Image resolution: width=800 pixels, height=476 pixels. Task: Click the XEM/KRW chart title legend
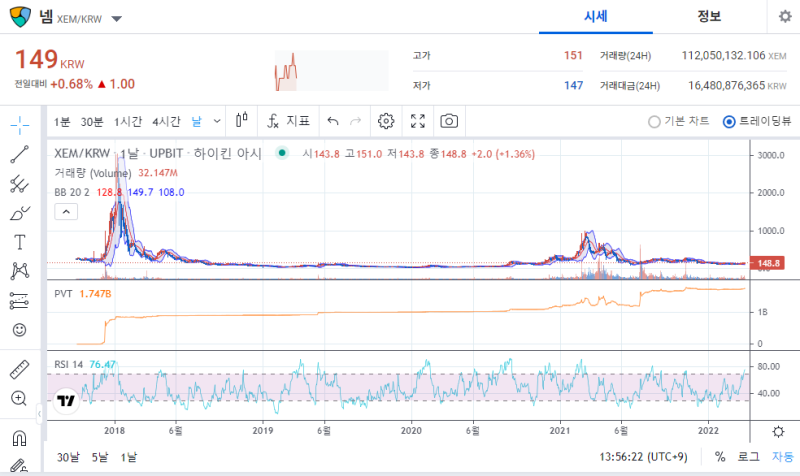pos(158,153)
